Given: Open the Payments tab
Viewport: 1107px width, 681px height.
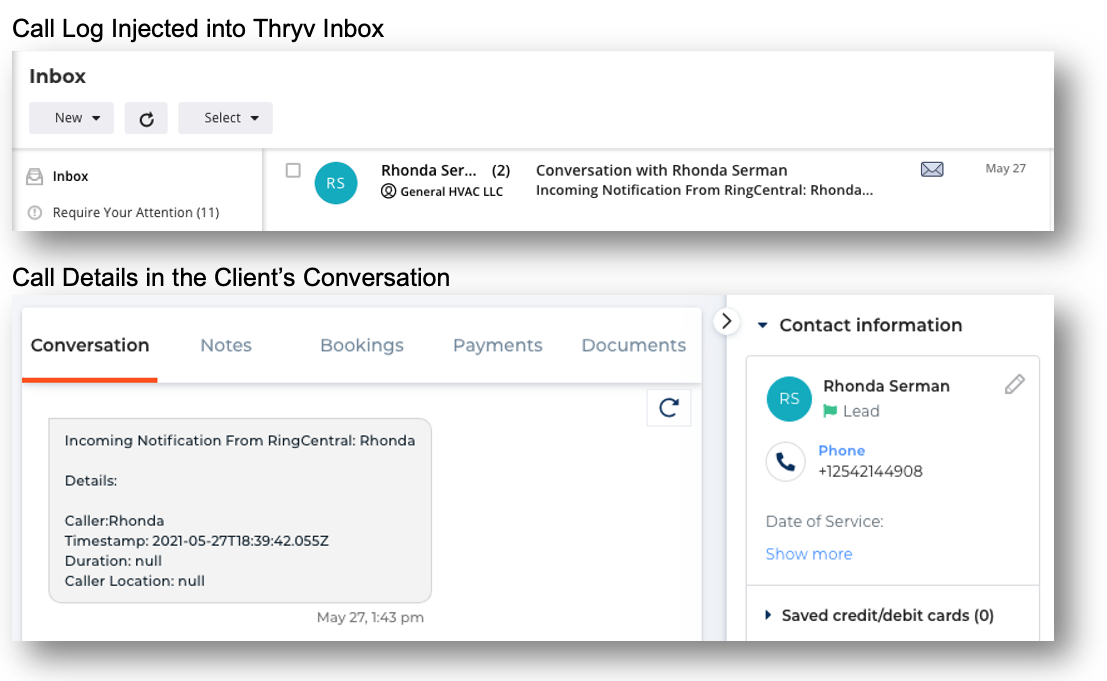Looking at the screenshot, I should (497, 345).
